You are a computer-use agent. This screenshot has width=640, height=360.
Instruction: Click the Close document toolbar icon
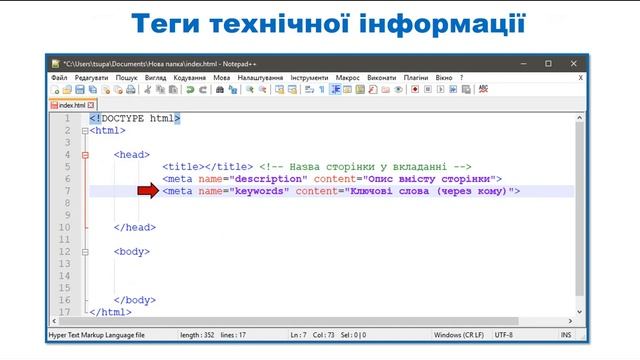click(x=106, y=89)
